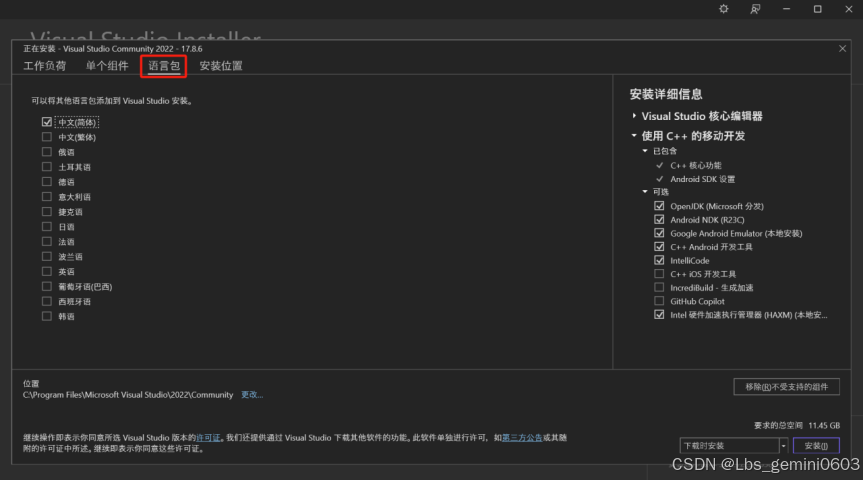Collapse 使用 C++ 的移动开发 node
Image resolution: width=864 pixels, height=480 pixels.
tap(634, 136)
